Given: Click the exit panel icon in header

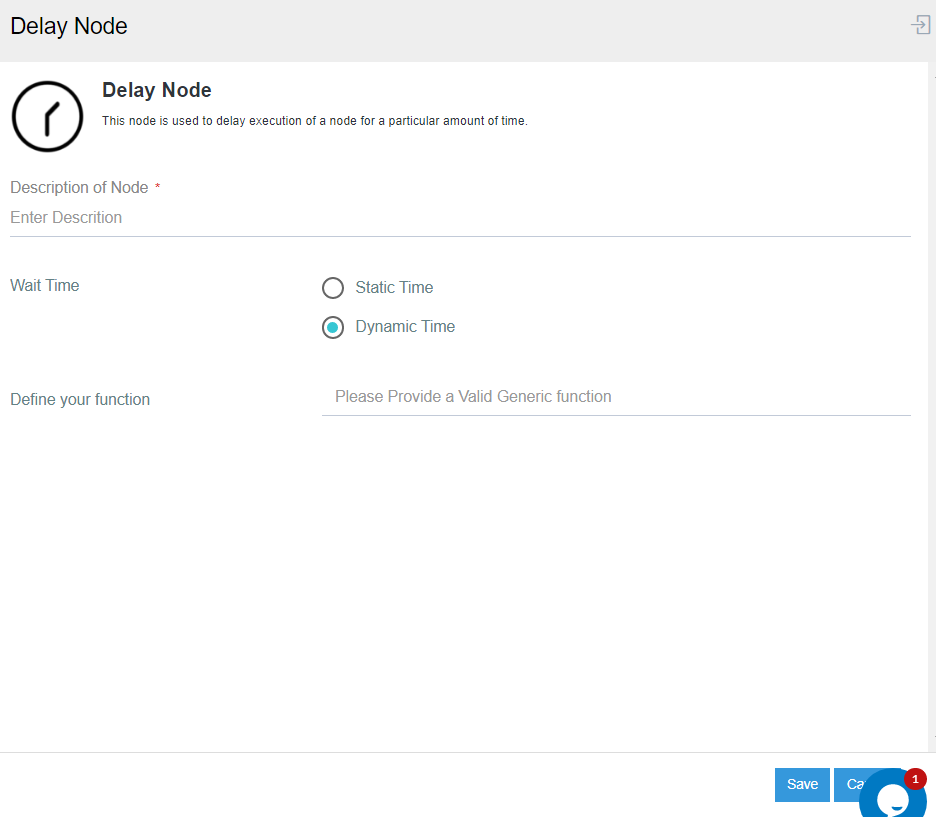Looking at the screenshot, I should [920, 25].
